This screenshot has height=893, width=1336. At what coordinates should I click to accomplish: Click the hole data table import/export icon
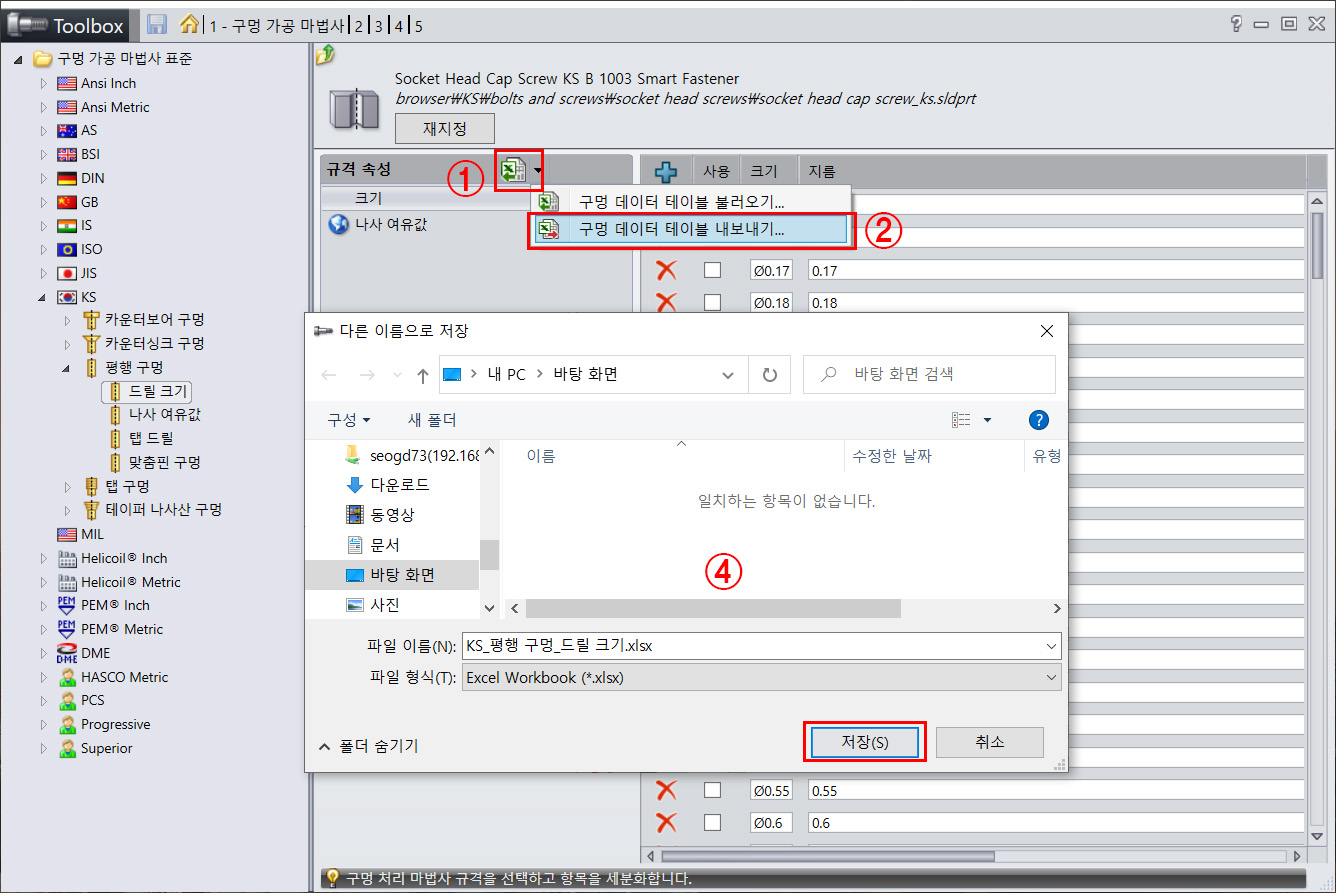click(514, 170)
